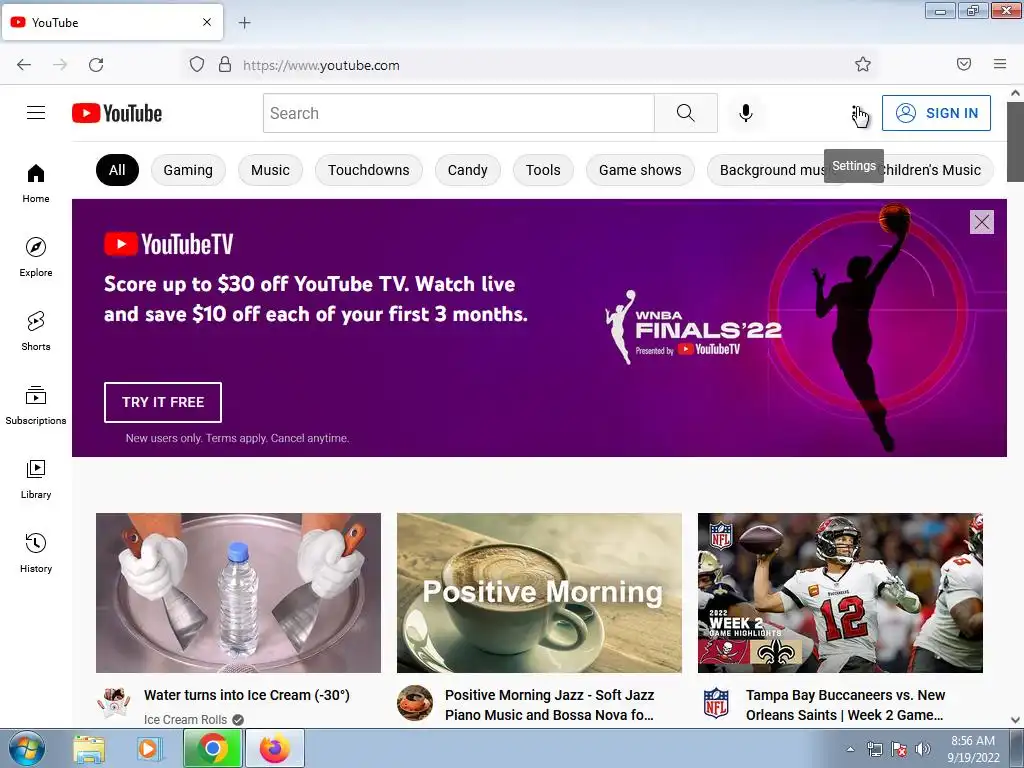Click the browser address bar

pos(529,65)
